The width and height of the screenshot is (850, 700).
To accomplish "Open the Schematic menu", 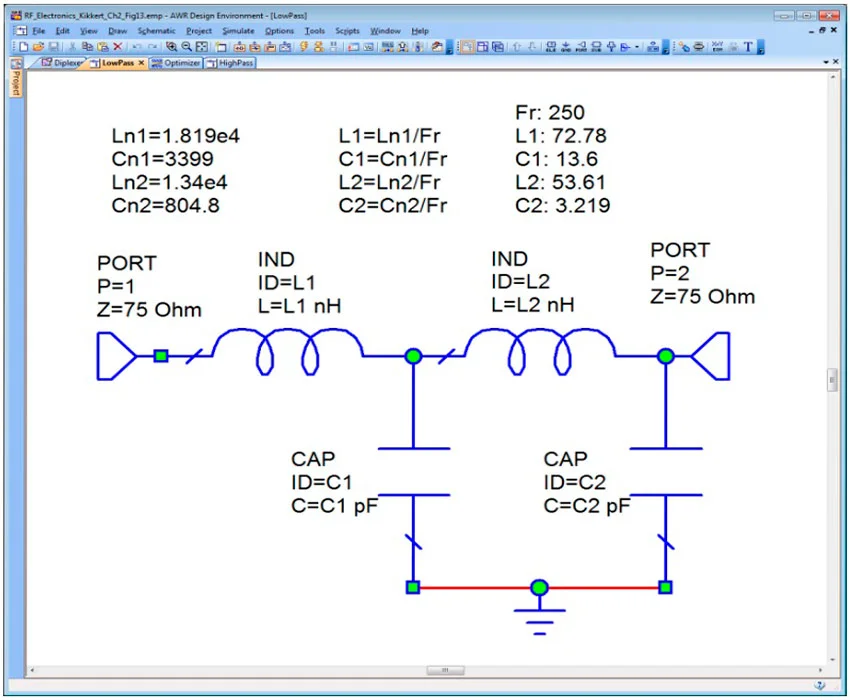I will [156, 31].
